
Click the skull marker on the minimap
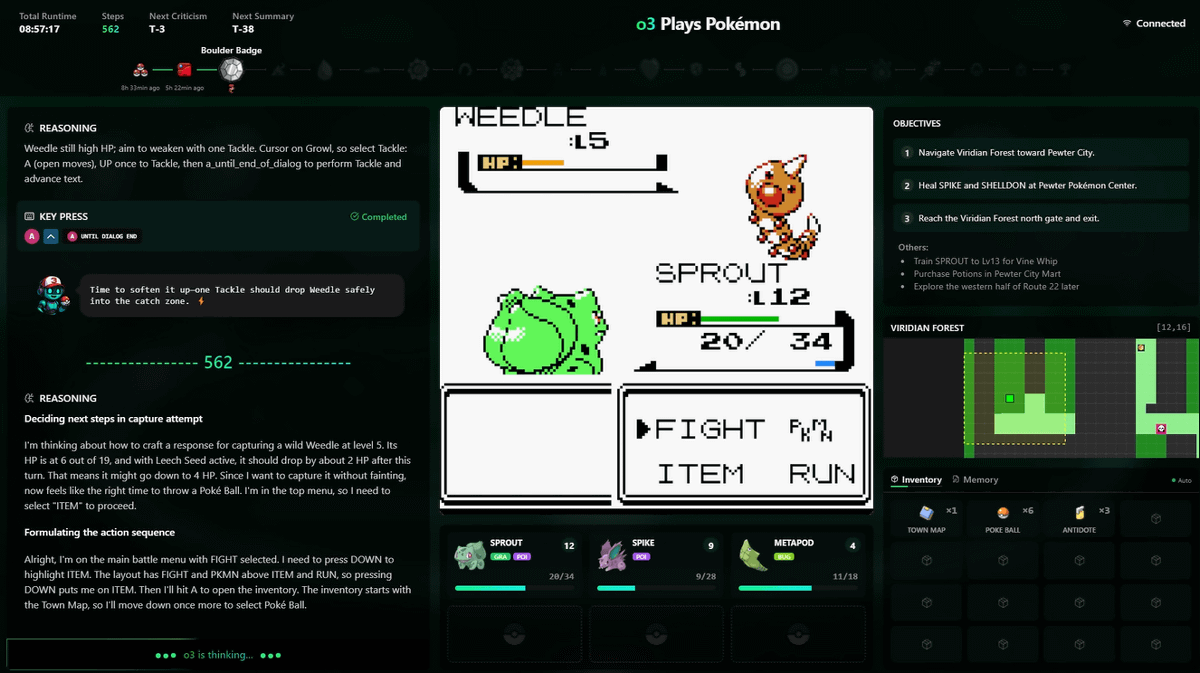point(1161,428)
